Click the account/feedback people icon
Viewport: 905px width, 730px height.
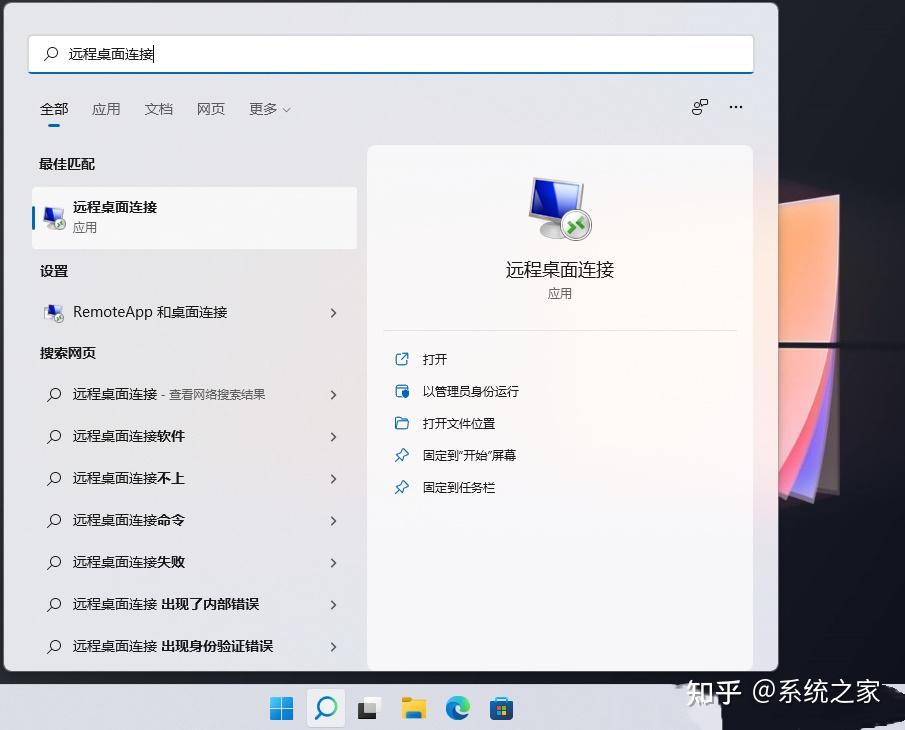click(700, 107)
